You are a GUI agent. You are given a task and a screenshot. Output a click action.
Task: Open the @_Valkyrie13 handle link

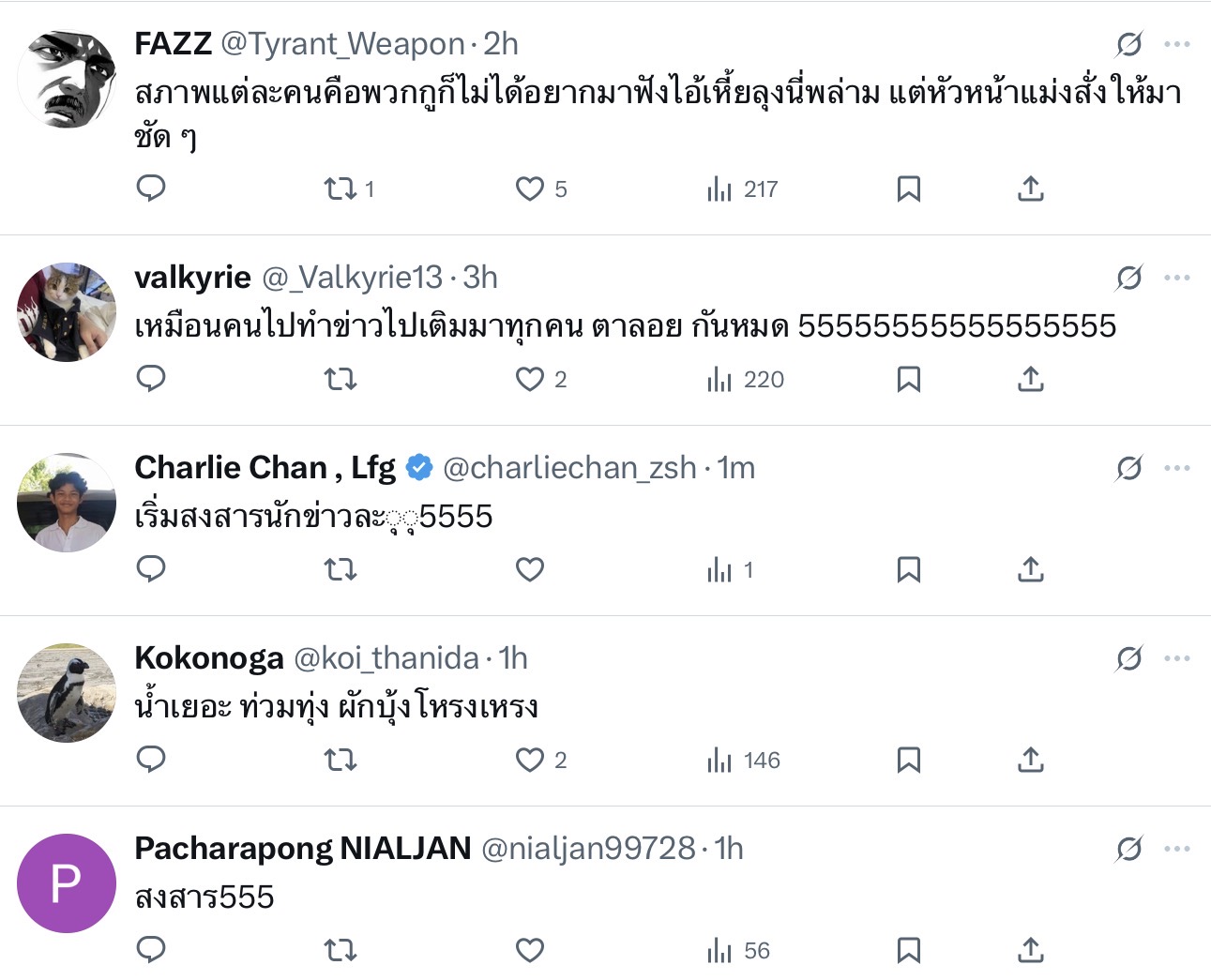pos(352,278)
